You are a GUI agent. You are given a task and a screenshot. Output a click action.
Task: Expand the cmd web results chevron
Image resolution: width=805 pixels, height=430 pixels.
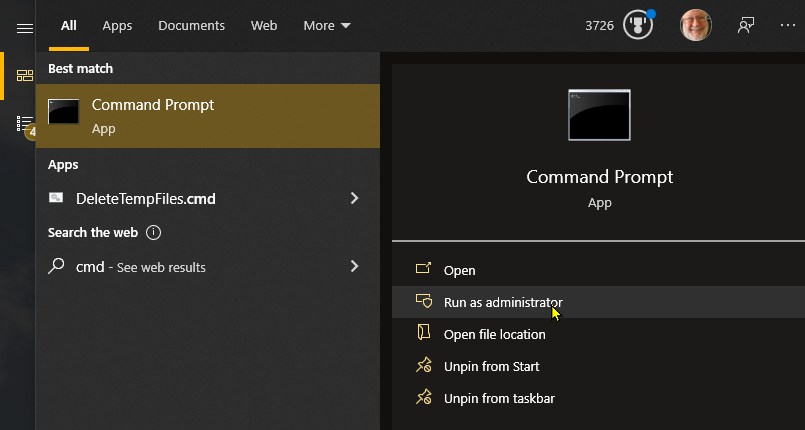[x=354, y=266]
